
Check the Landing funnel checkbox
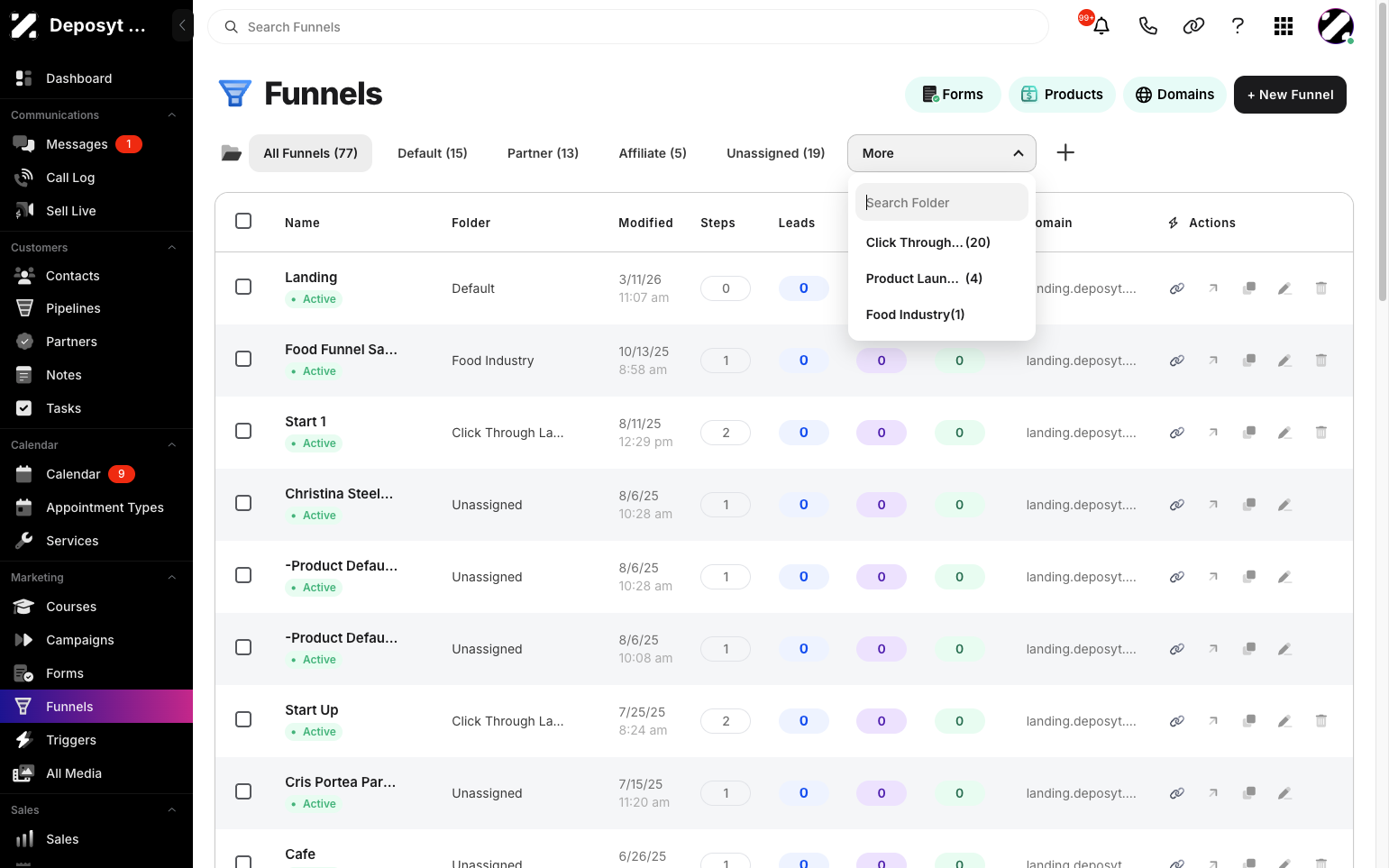coord(243,287)
